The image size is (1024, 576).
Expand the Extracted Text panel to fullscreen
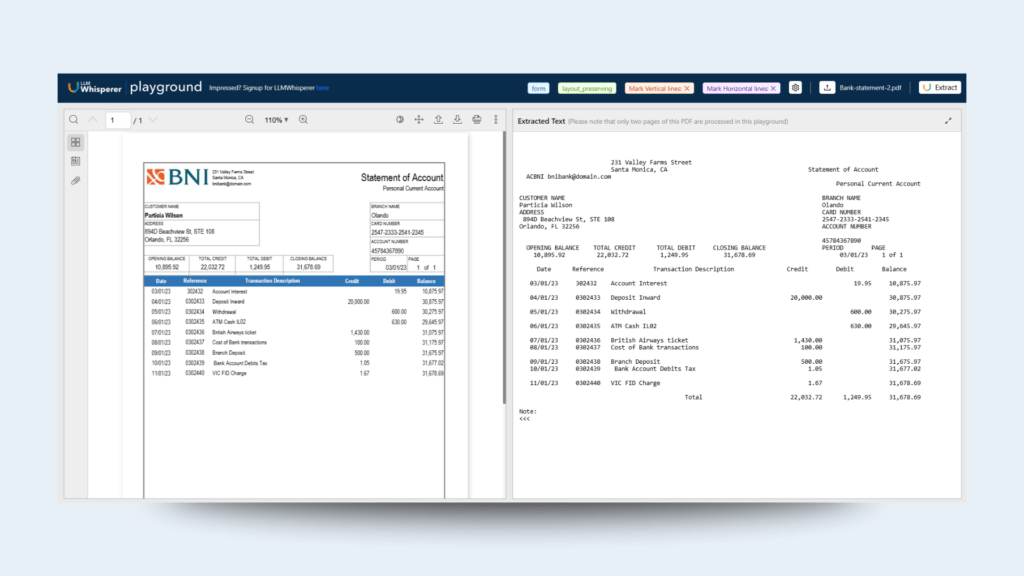click(948, 121)
